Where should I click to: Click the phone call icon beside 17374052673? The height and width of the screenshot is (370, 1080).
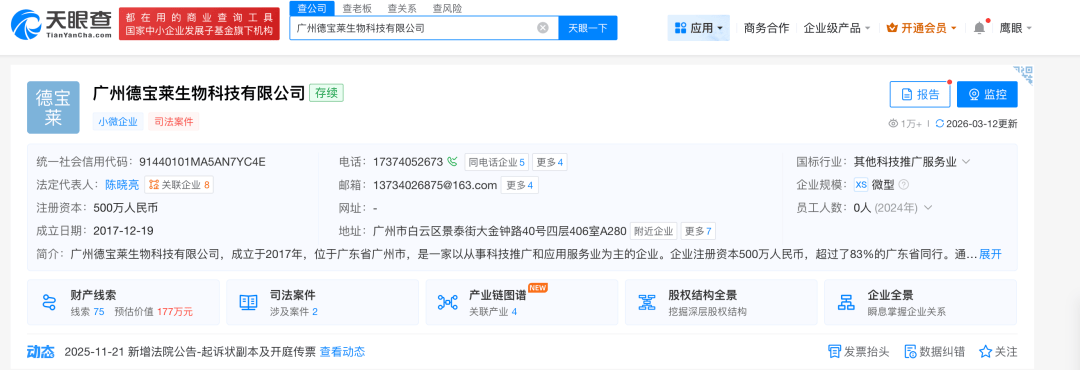(x=452, y=163)
